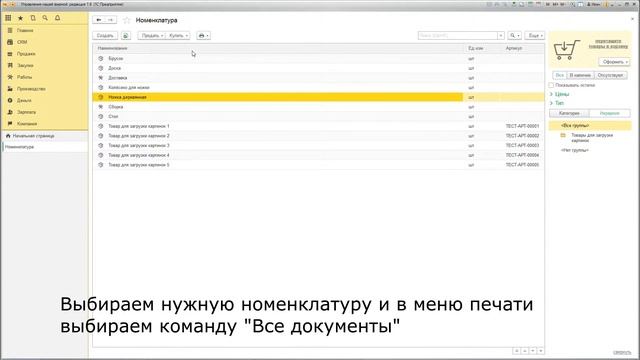Open the search field history dropdown arrow
This screenshot has width=640, height=360.
coord(501,36)
